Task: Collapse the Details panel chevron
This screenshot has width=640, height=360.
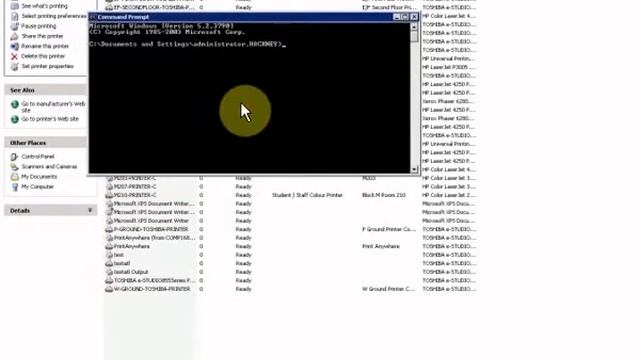Action: pyautogui.click(x=90, y=210)
